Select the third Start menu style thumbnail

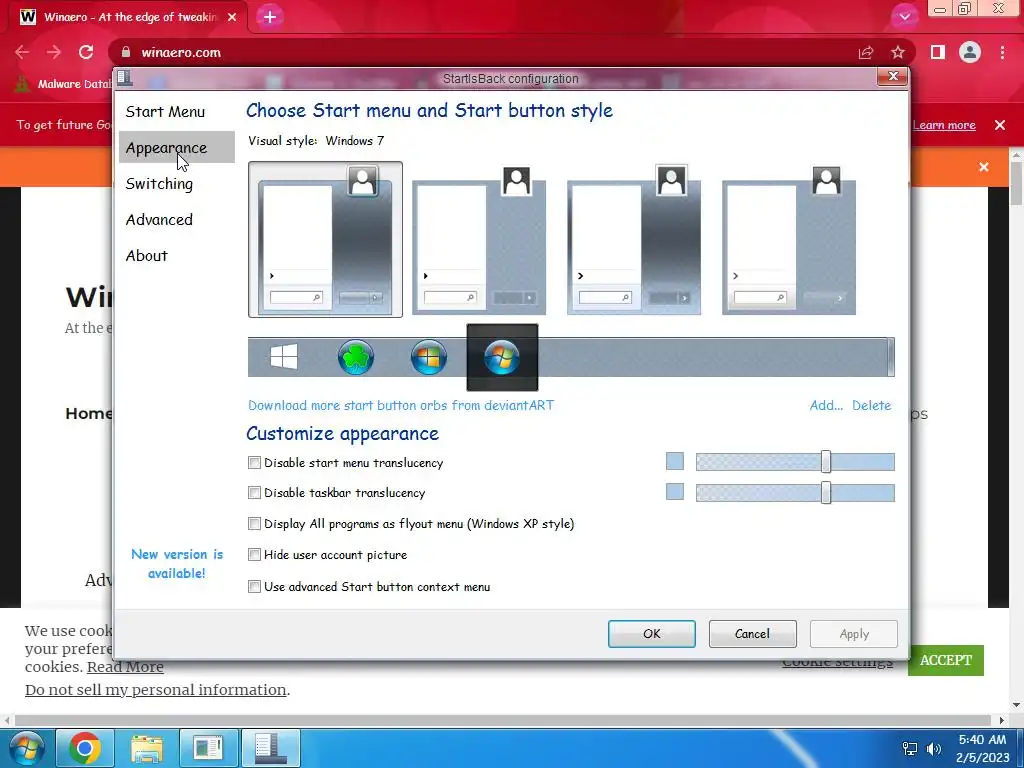coord(633,240)
